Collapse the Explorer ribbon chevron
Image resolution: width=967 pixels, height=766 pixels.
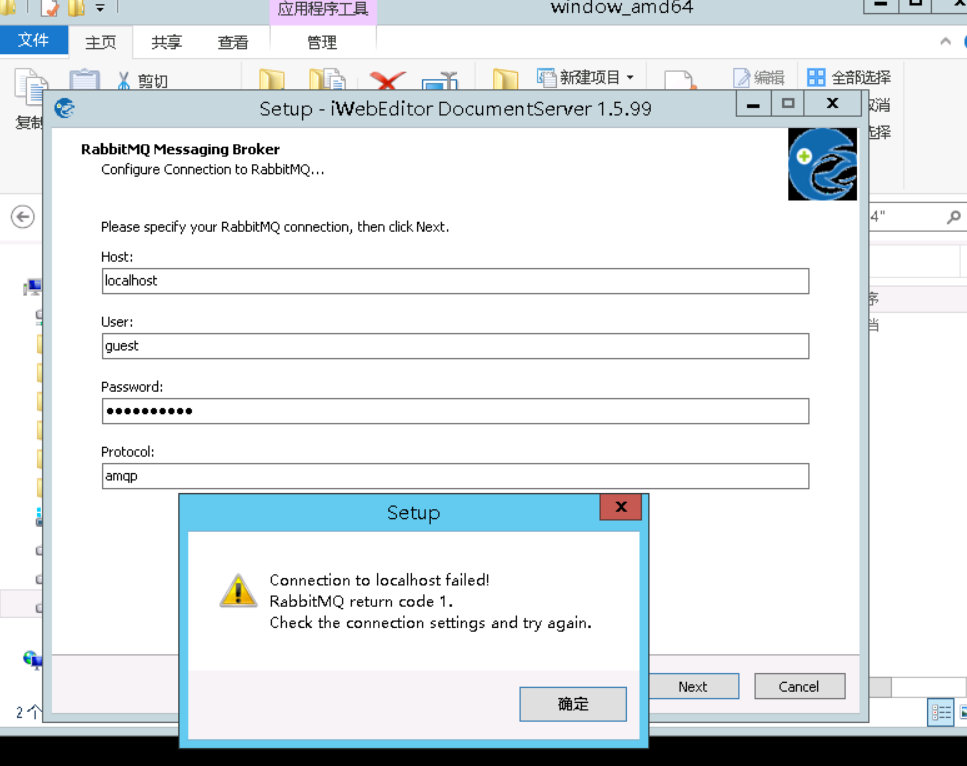coord(945,41)
